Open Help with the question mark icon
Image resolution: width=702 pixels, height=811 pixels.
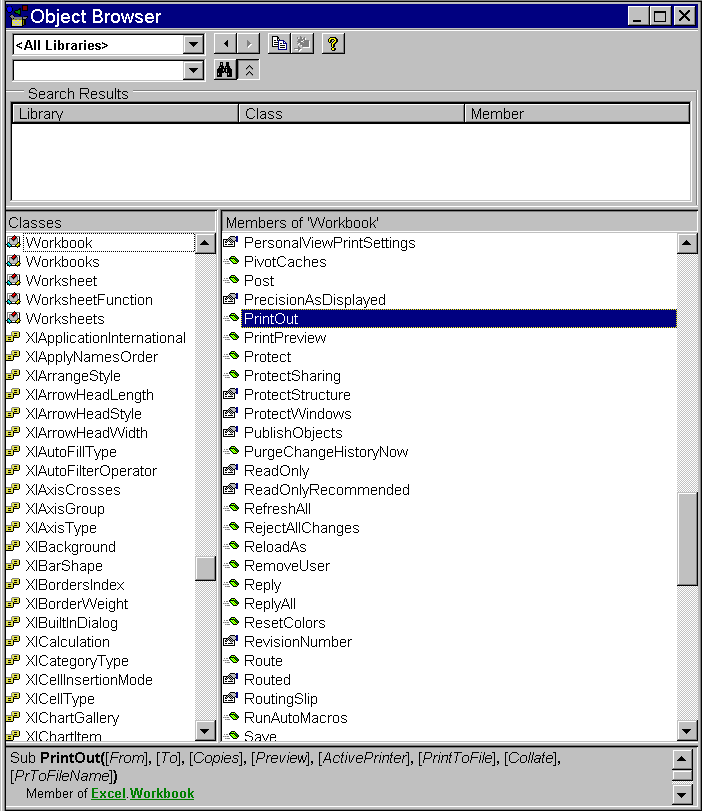tap(333, 44)
